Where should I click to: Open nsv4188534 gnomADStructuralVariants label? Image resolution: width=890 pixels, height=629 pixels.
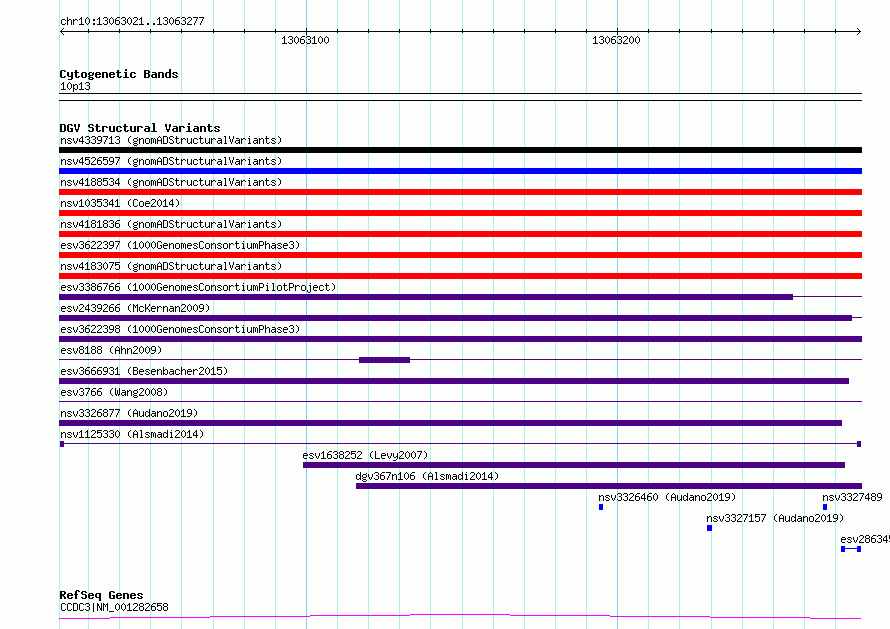(x=171, y=182)
